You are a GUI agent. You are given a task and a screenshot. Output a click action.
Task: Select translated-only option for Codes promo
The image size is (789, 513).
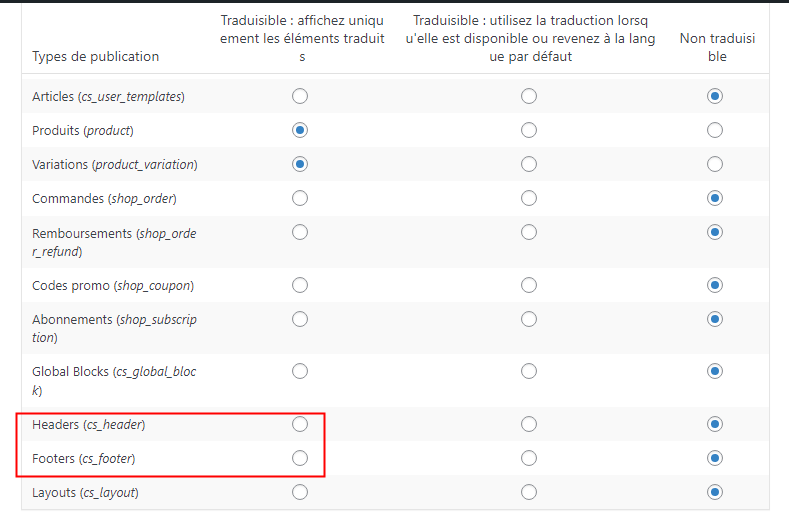(x=300, y=285)
